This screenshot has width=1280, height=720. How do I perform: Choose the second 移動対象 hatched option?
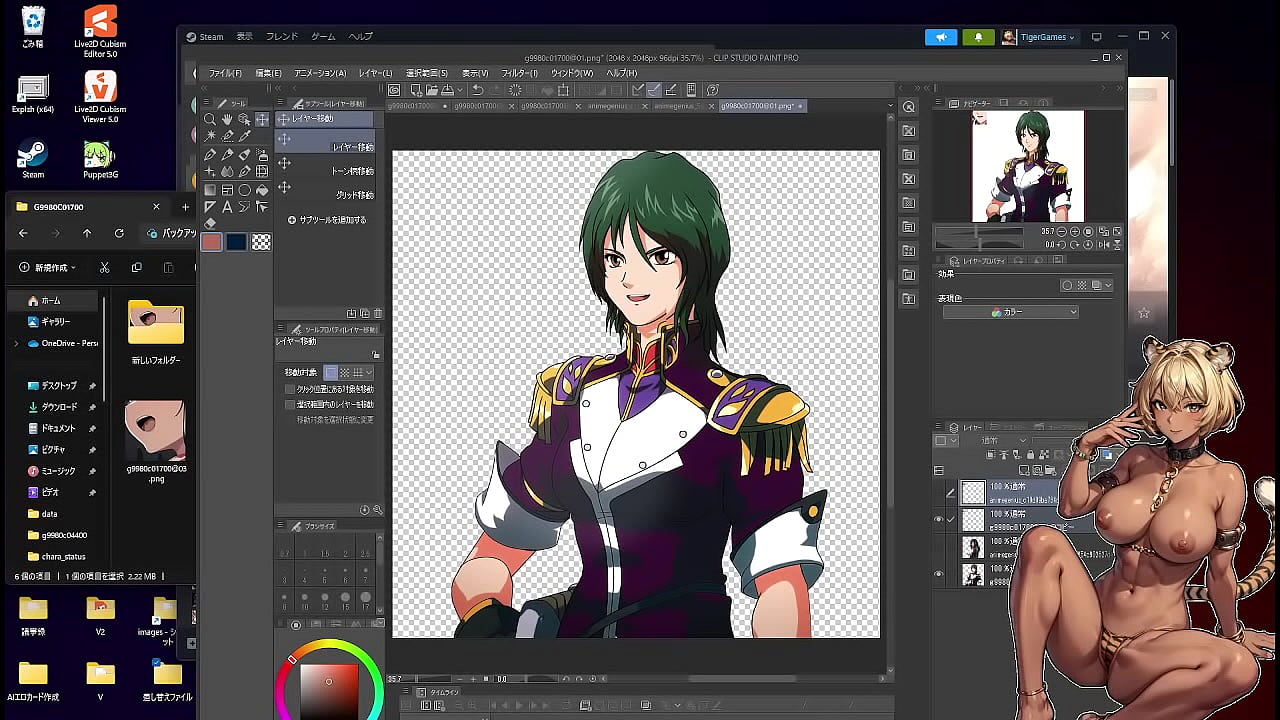343,372
